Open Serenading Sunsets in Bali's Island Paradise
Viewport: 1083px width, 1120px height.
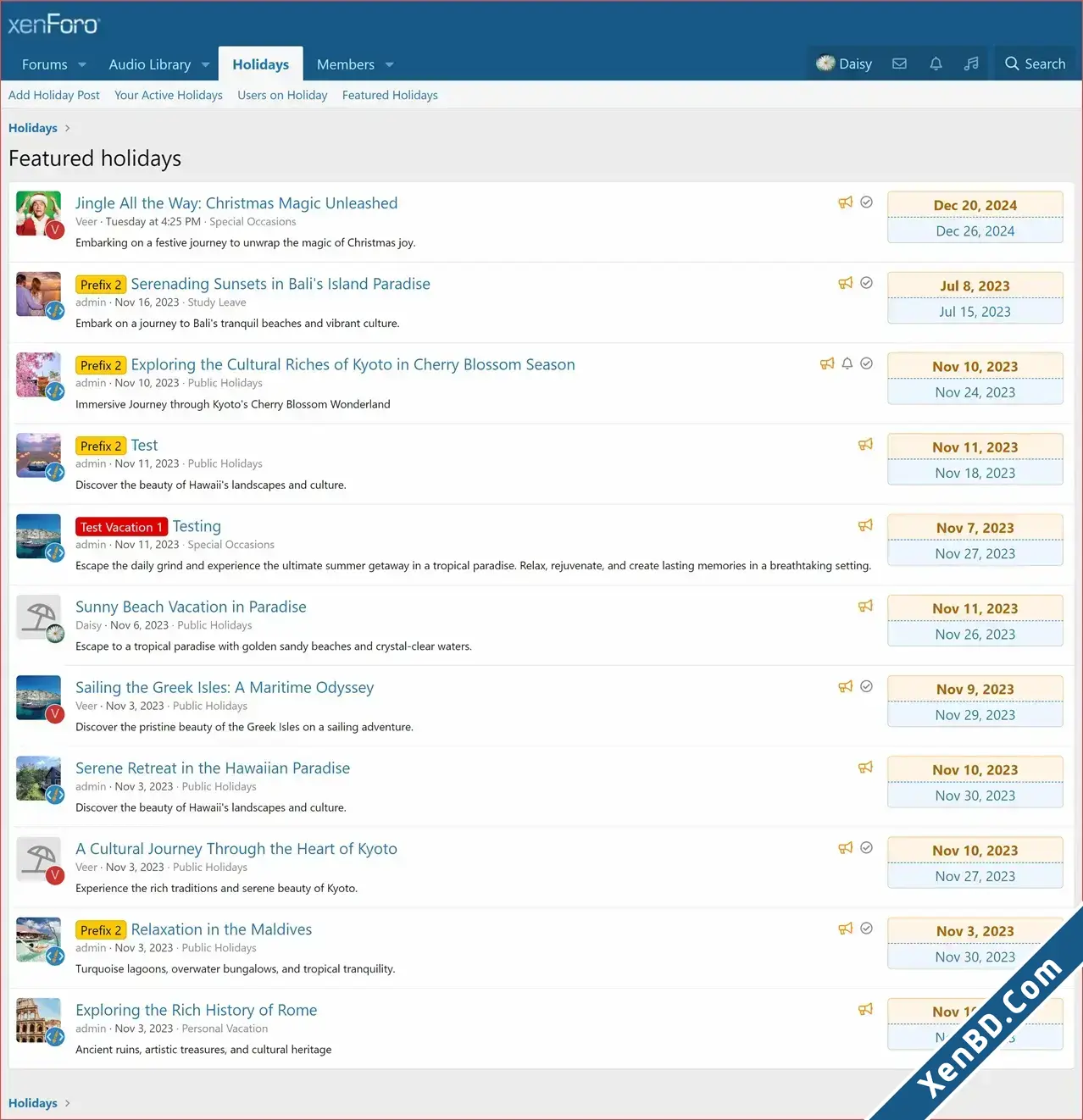[x=280, y=284]
